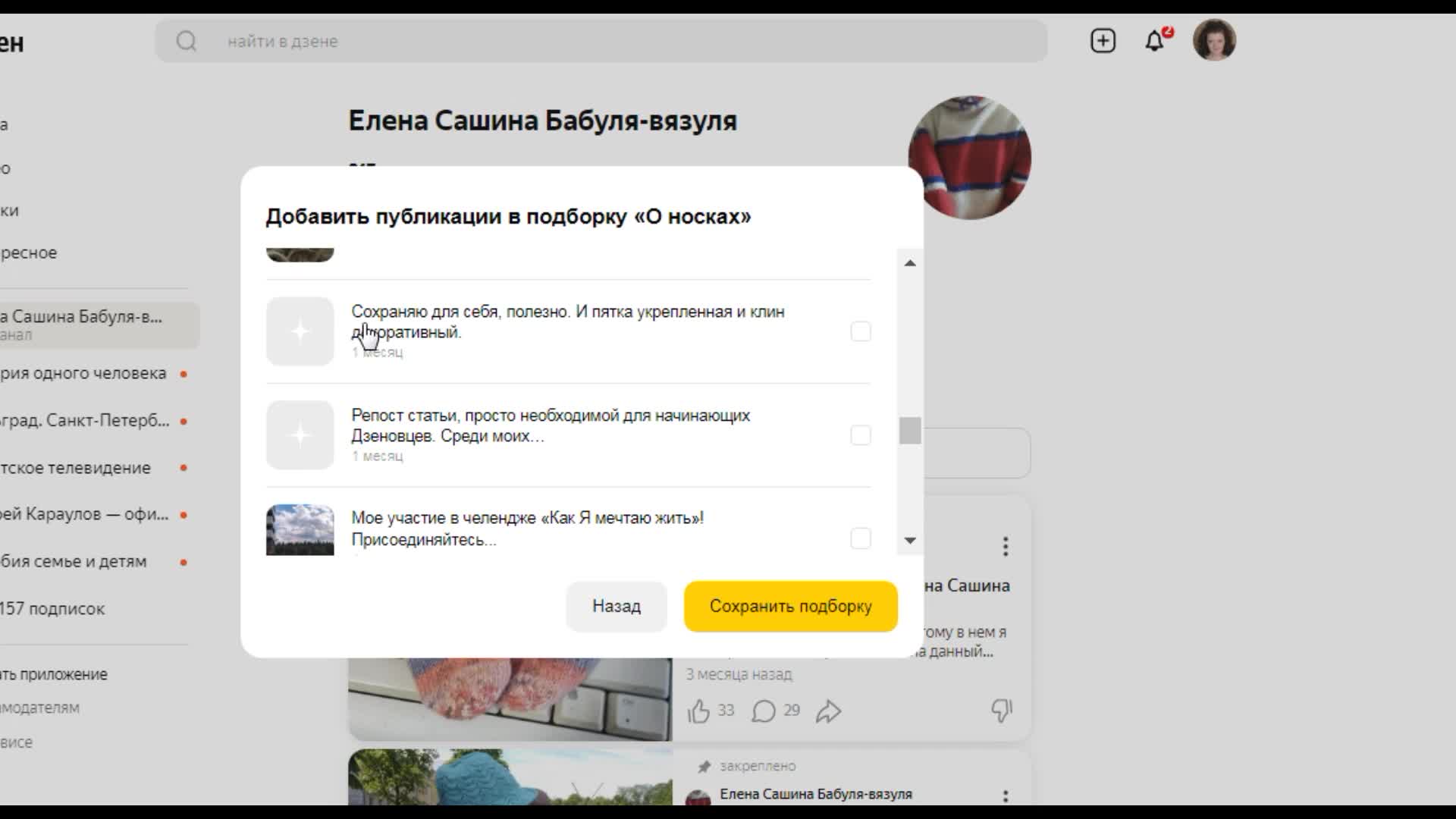Open 'ей Караулов — офи...' subscription
Viewport: 1456px width, 819px height.
pos(93,515)
